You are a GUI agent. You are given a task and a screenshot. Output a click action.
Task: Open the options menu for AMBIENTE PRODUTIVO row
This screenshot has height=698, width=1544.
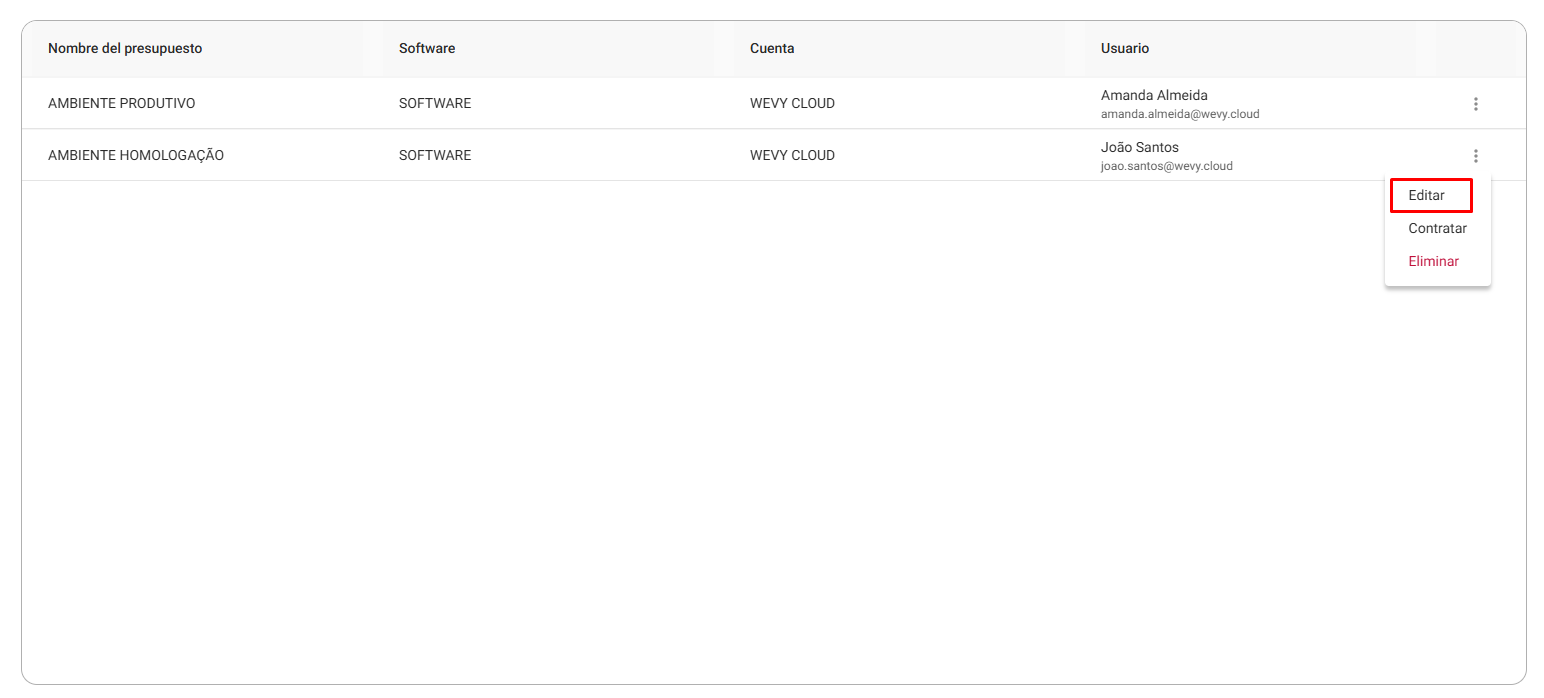coord(1475,104)
